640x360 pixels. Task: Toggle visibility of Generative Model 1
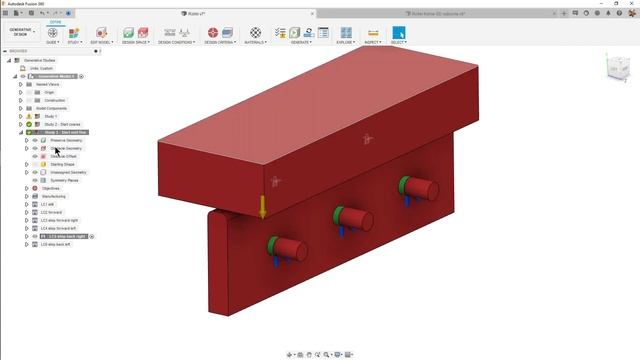[23, 76]
